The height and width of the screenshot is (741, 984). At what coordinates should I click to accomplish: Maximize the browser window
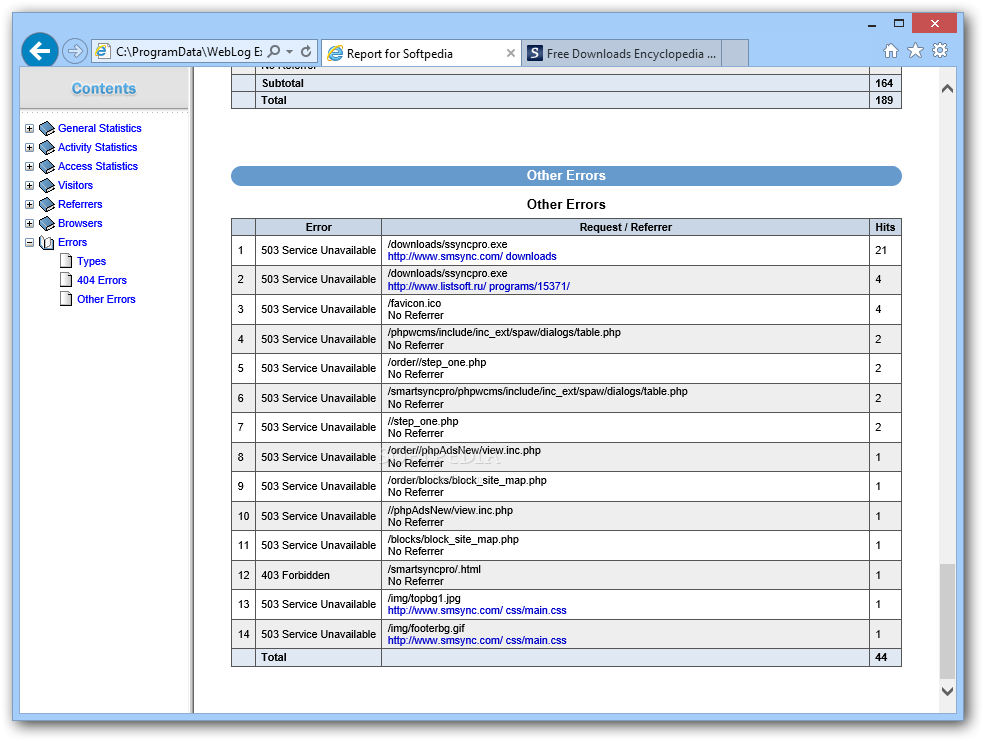click(899, 24)
